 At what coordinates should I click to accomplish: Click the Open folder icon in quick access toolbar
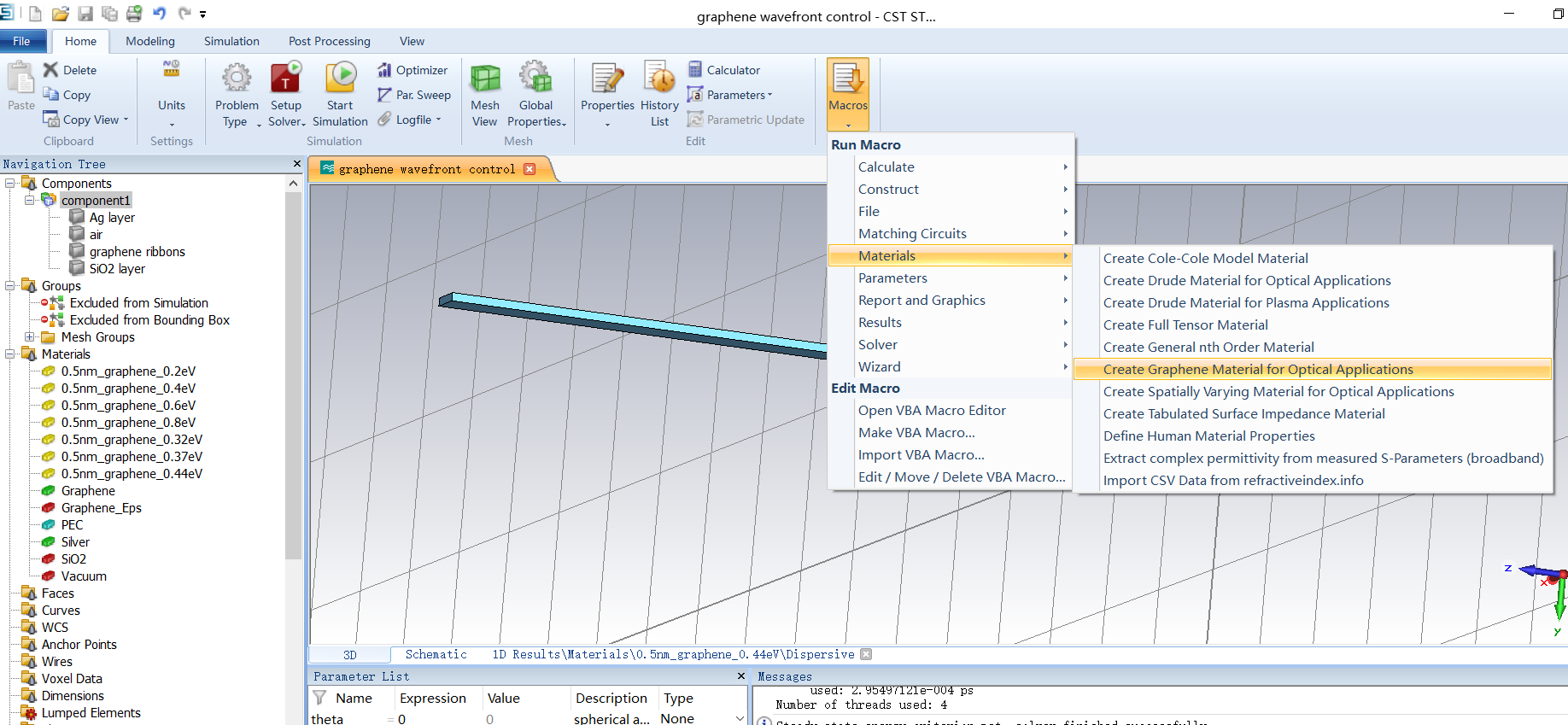click(60, 14)
